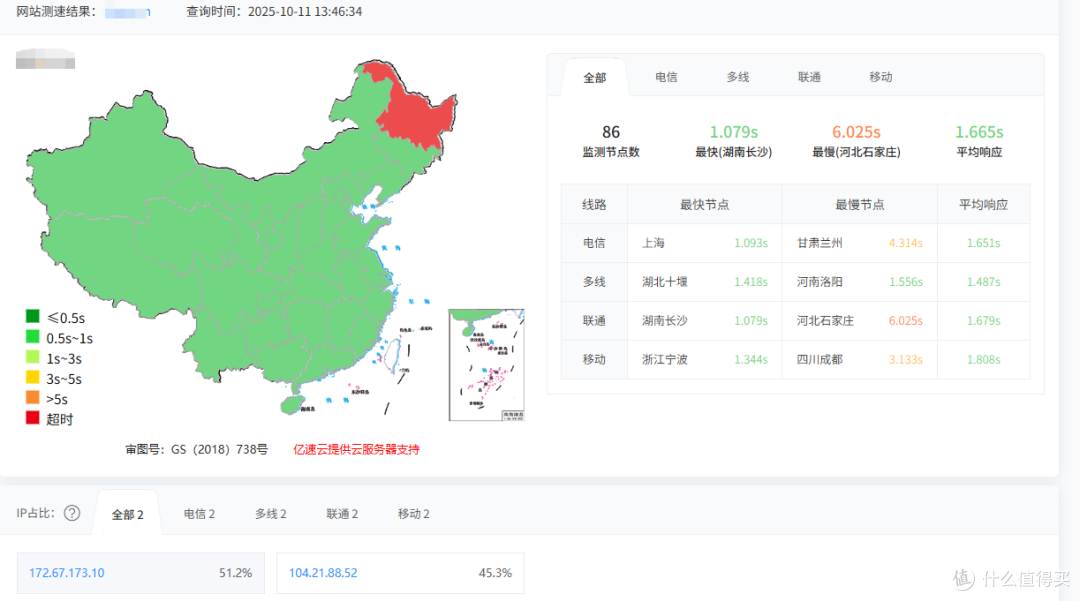The width and height of the screenshot is (1080, 601).
Task: Open the 移动 2 IP tab
Action: [x=413, y=514]
